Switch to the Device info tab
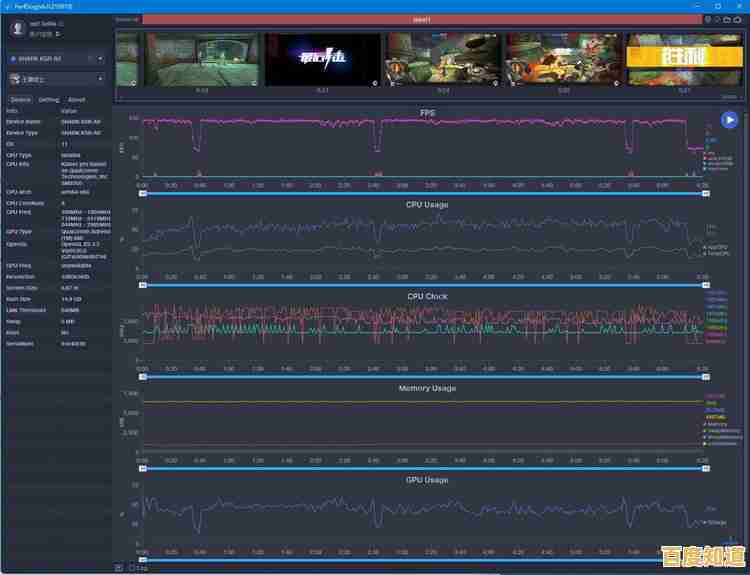Image resolution: width=750 pixels, height=575 pixels. click(20, 100)
